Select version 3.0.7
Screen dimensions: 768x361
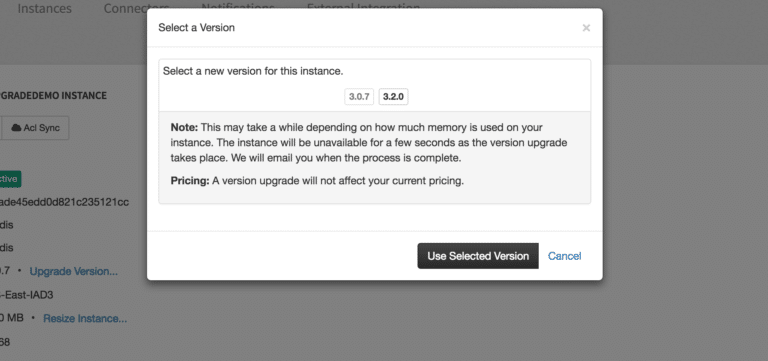[x=359, y=96]
